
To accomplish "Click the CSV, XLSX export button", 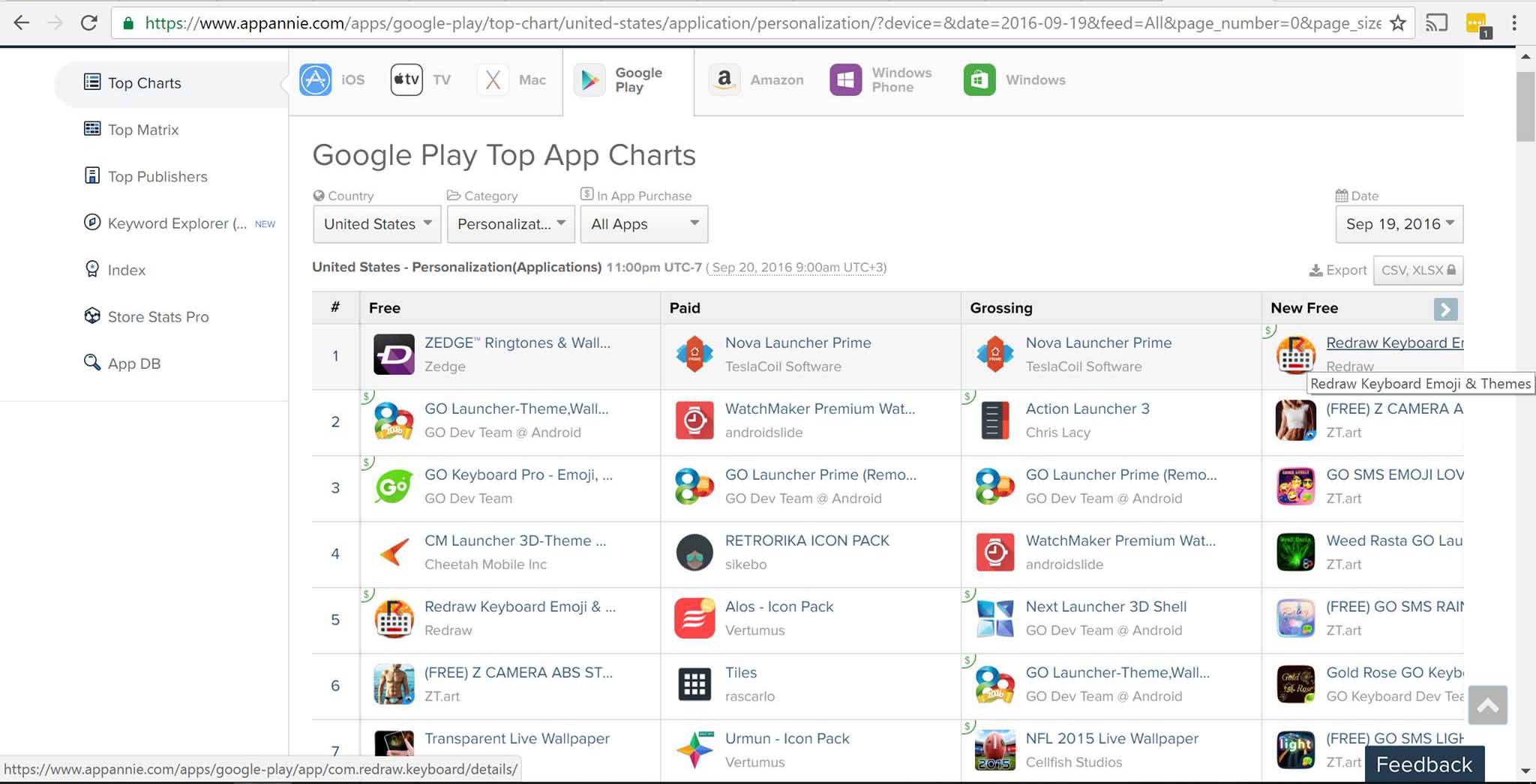I will tap(1417, 271).
